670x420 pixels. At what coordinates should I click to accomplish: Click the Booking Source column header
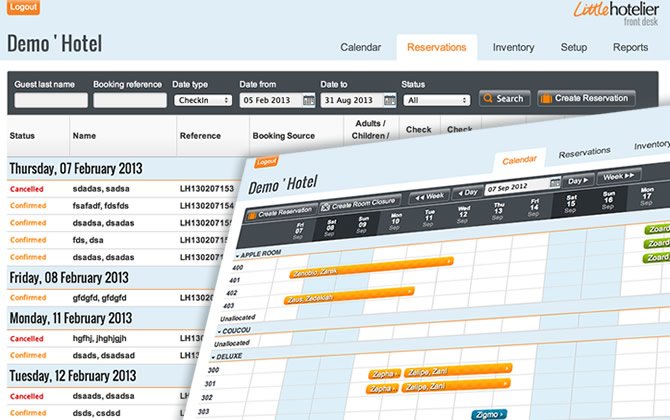(x=284, y=136)
